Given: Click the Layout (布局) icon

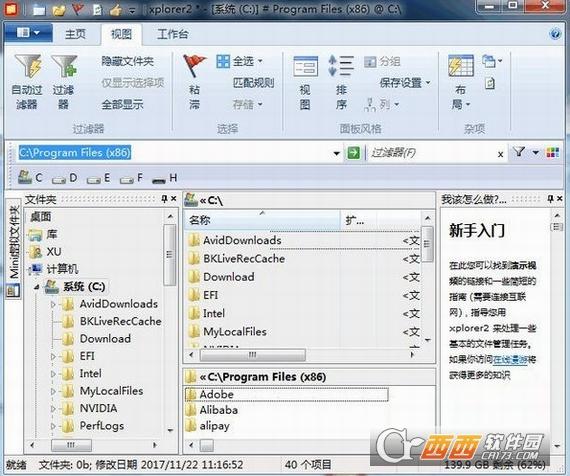Looking at the screenshot, I should (461, 65).
